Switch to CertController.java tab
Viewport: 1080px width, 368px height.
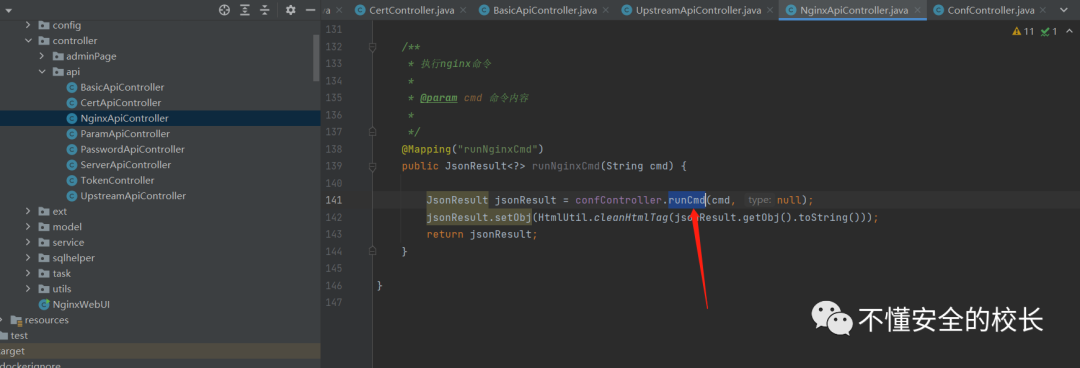tap(411, 10)
